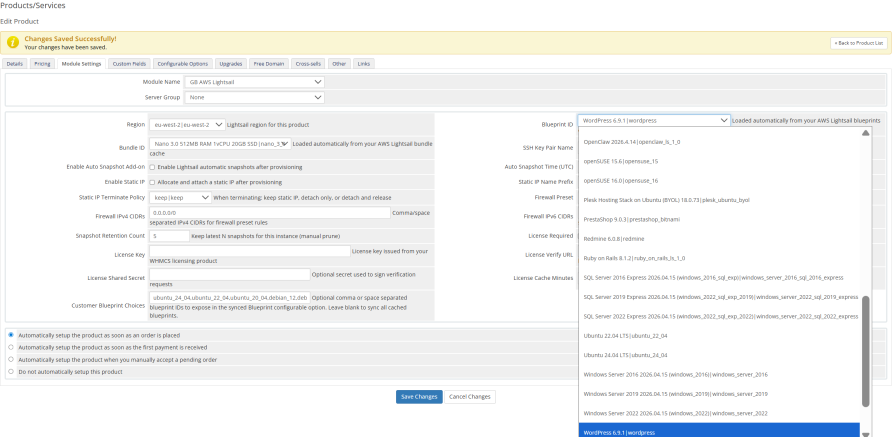The width and height of the screenshot is (892, 437).
Task: Select Ruby on Rails 8.1.2 option
Action: tap(720, 258)
